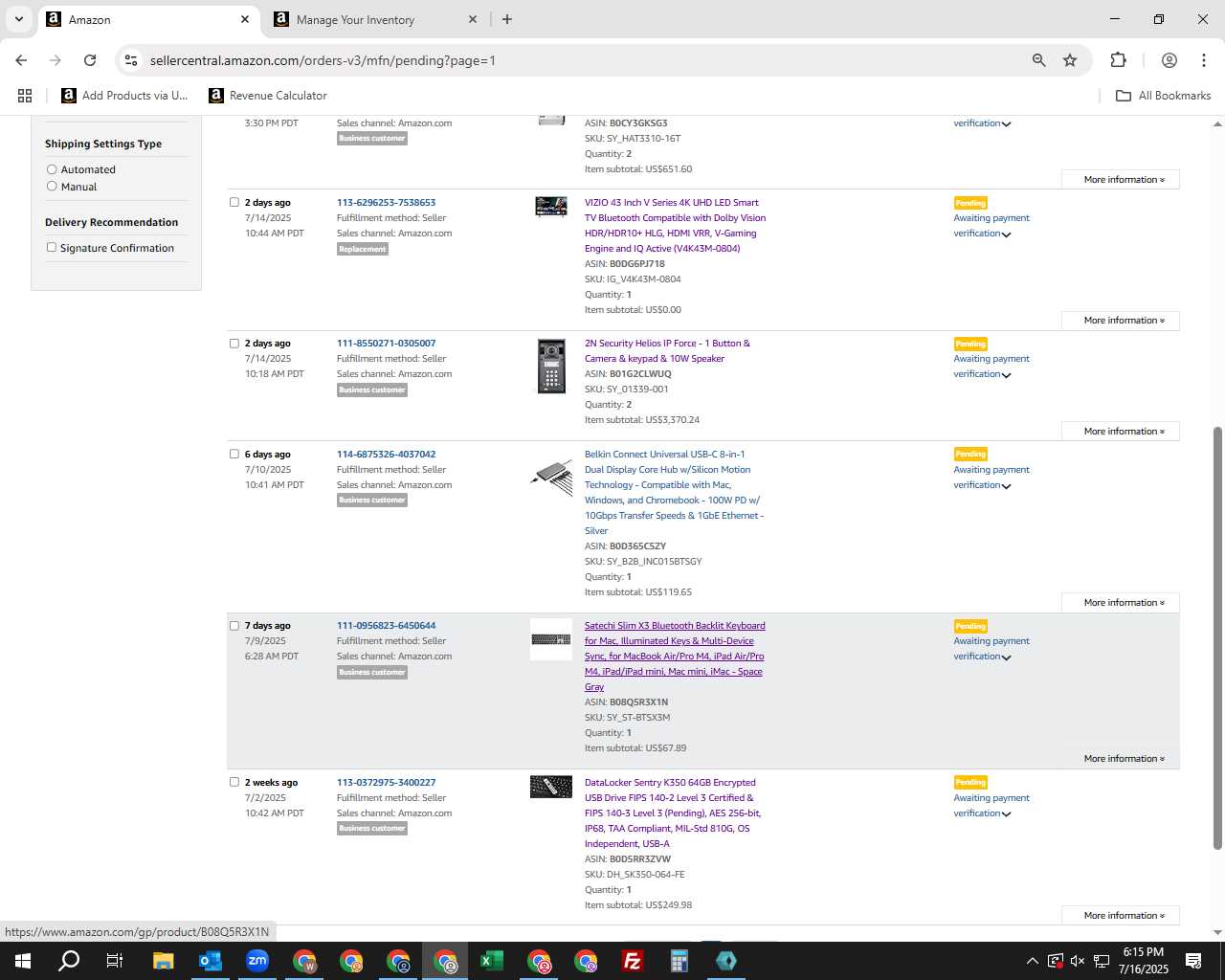Viewport: 1225px width, 980px height.
Task: Open order 111-8550271-0305007 details
Action: pyautogui.click(x=386, y=343)
